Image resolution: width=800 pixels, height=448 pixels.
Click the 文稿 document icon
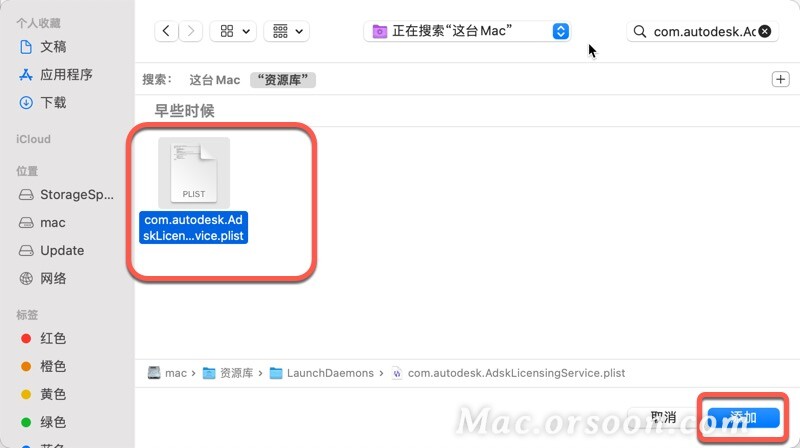pos(26,47)
